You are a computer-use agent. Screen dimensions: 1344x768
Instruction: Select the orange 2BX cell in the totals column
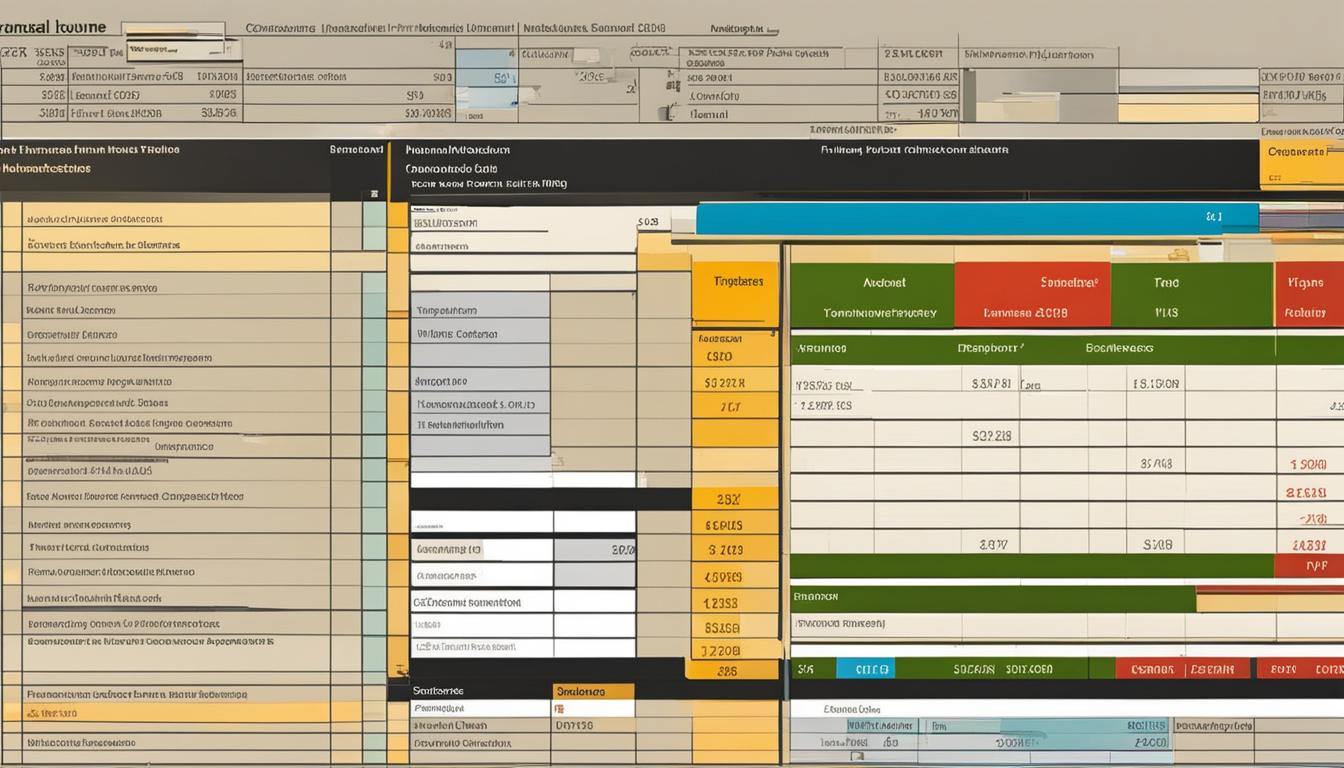click(733, 498)
